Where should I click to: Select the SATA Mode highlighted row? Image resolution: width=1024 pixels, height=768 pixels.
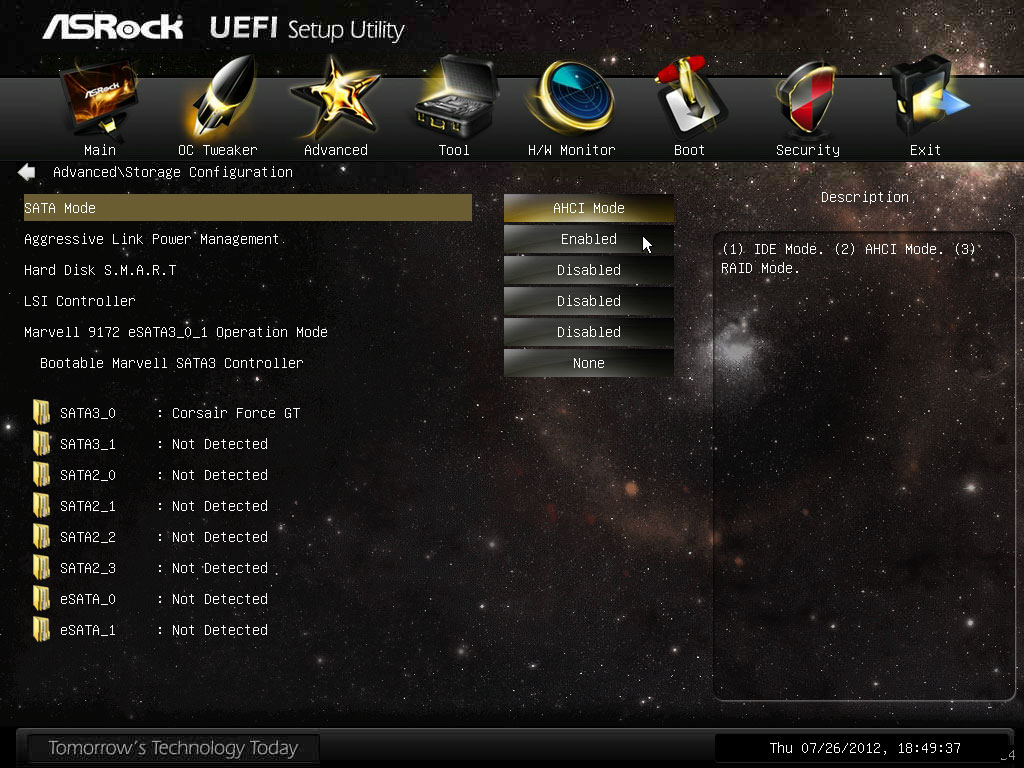248,208
